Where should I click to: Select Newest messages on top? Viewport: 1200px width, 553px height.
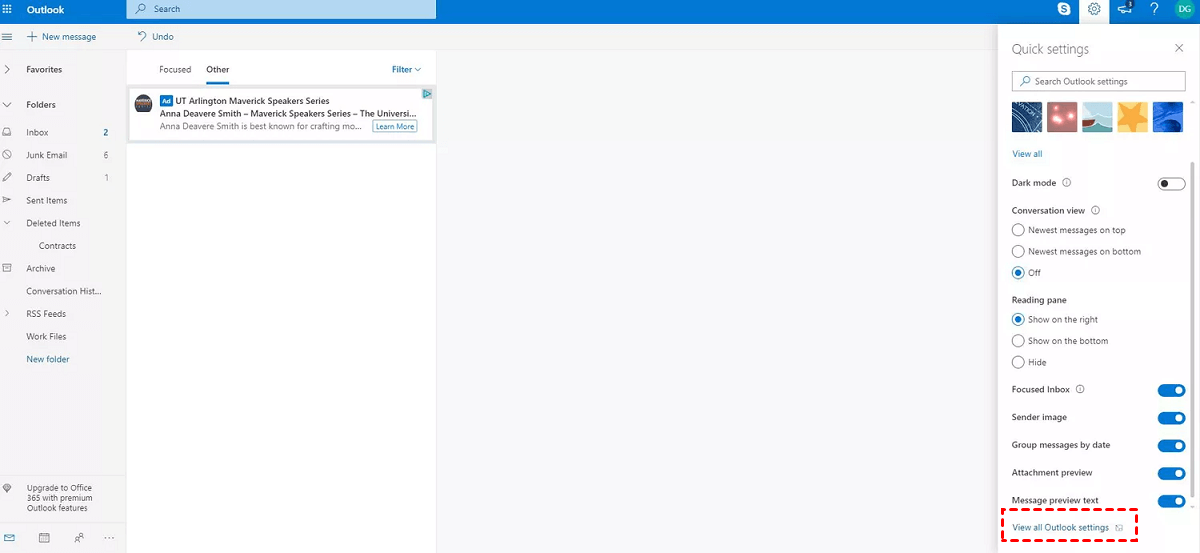(1069, 230)
